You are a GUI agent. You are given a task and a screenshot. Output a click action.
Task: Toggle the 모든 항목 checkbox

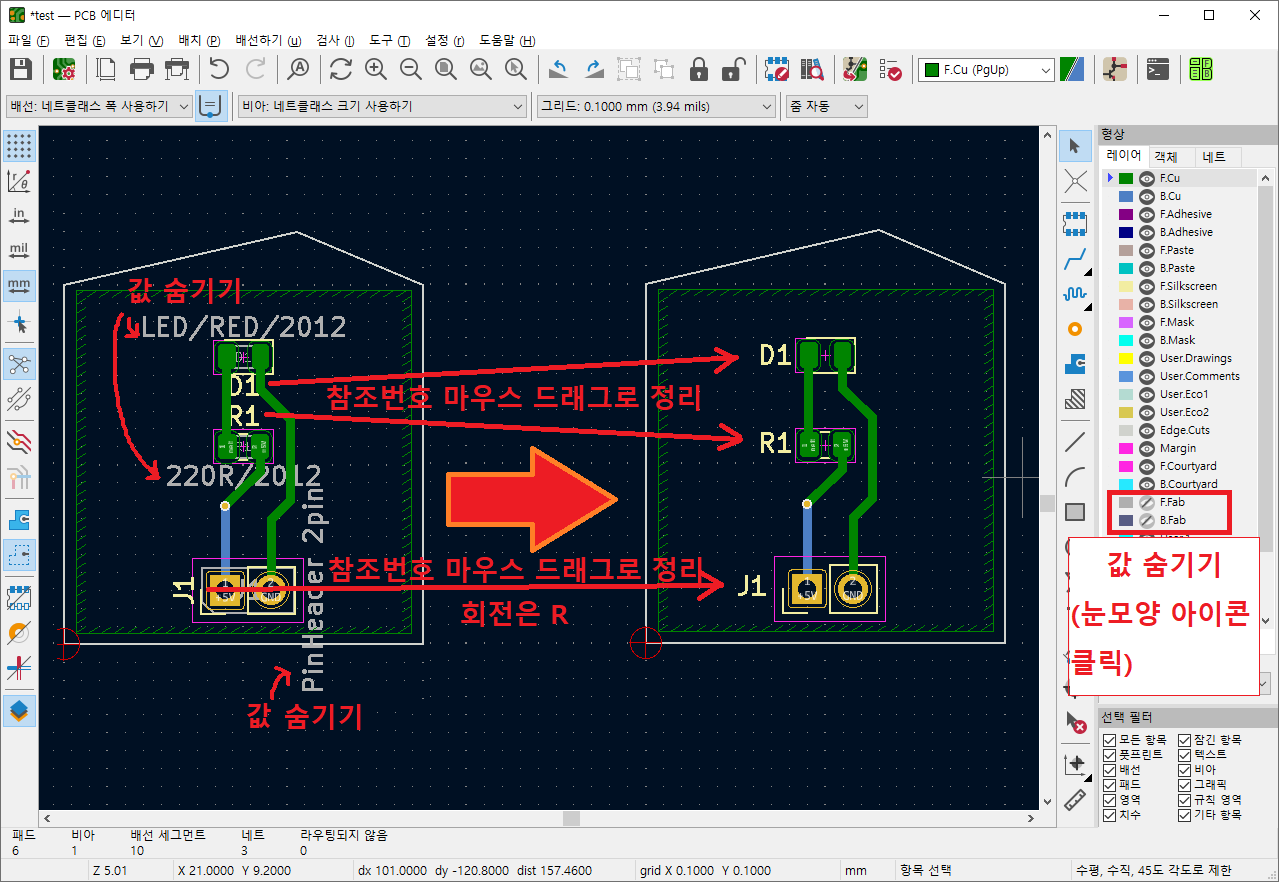(x=1109, y=740)
